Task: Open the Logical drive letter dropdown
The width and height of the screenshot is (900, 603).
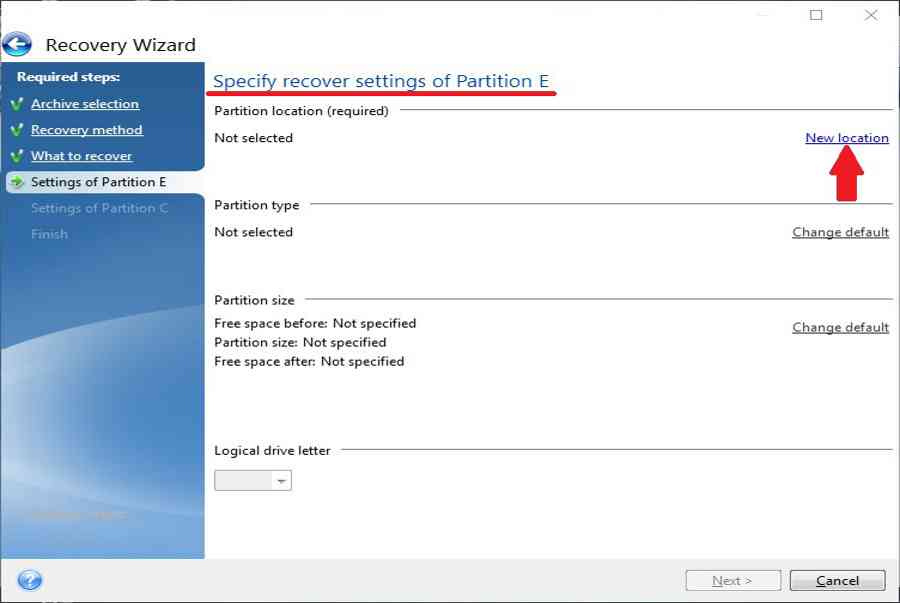Action: tap(253, 480)
